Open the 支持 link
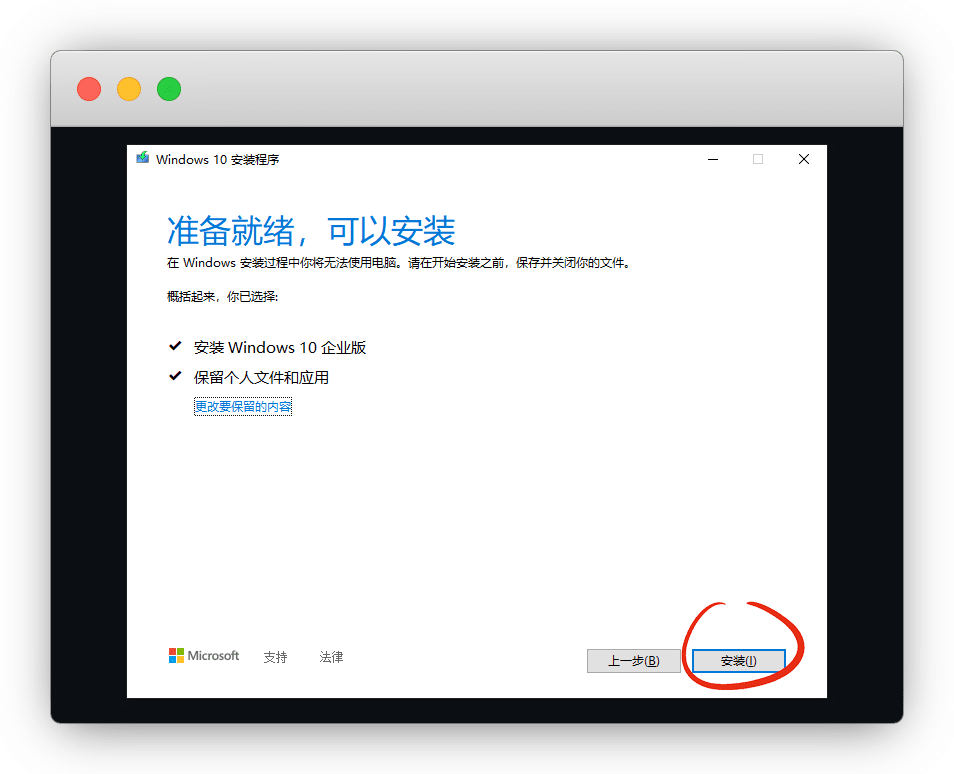 coord(275,657)
